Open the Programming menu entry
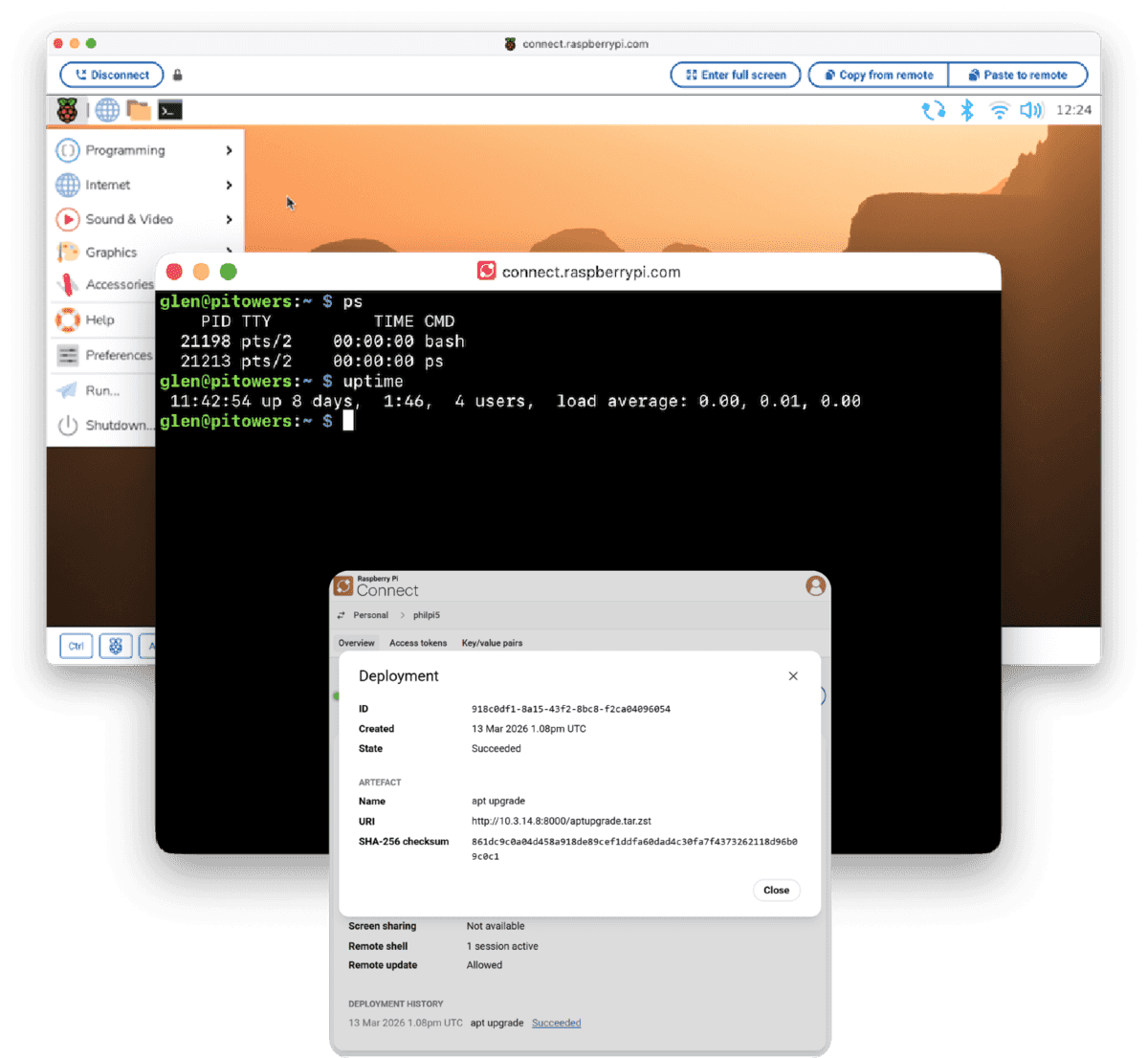 pyautogui.click(x=145, y=150)
